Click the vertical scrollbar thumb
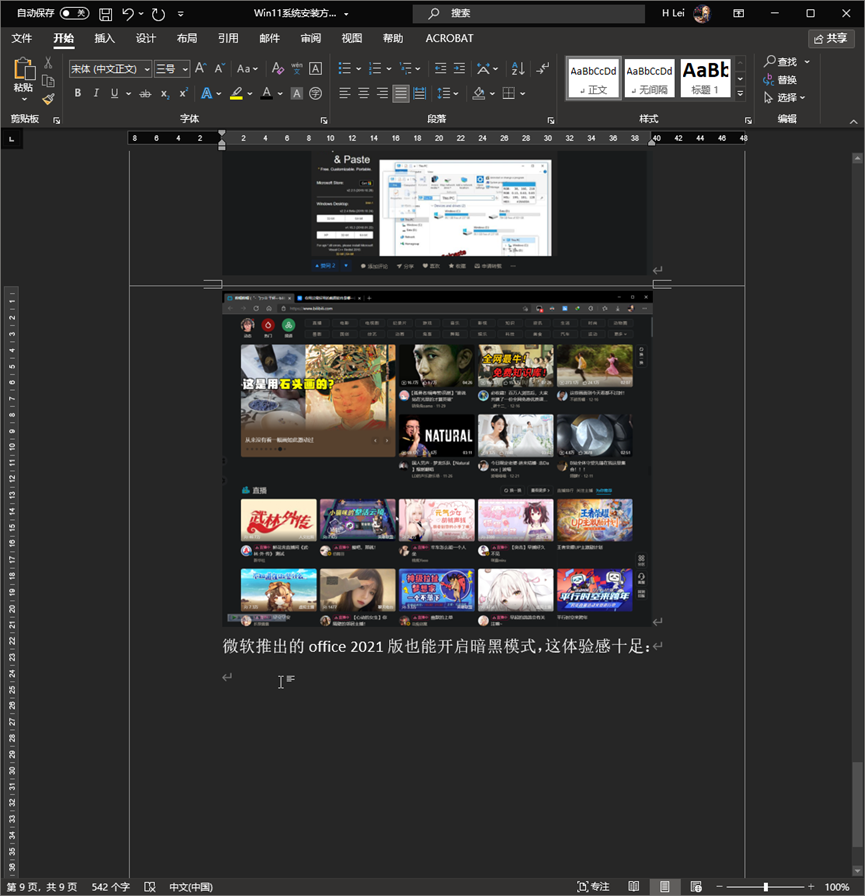Screen dimensions: 865x896 tap(857, 804)
